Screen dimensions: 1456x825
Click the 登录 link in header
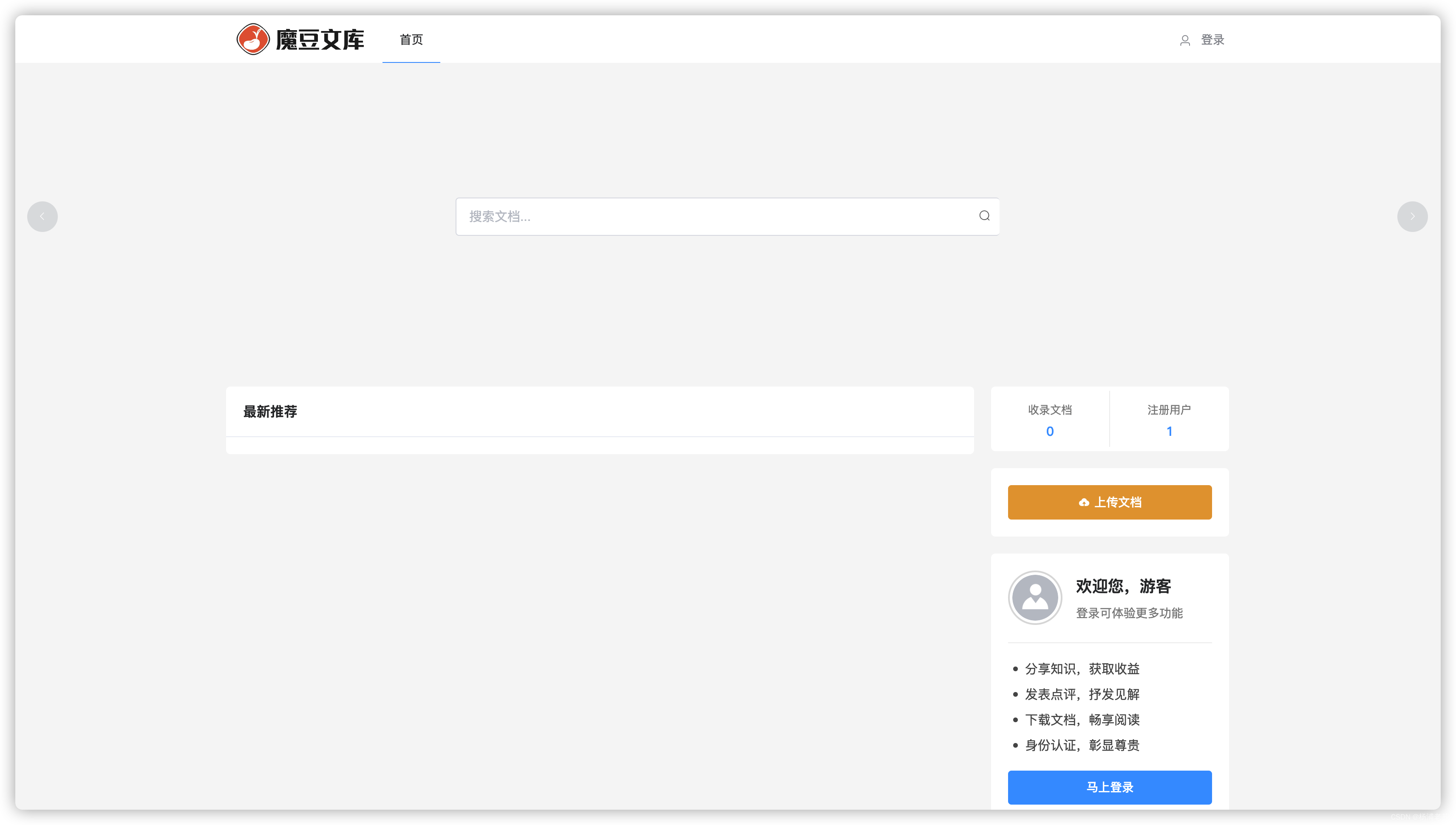pyautogui.click(x=1212, y=40)
